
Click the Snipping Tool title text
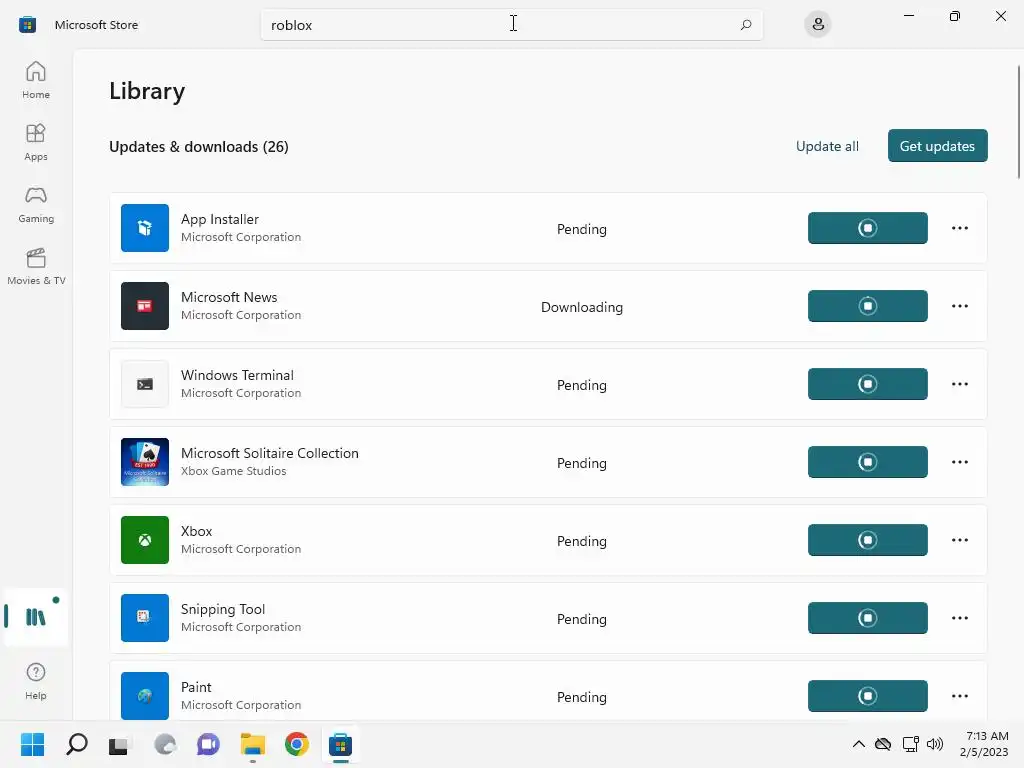tap(223, 609)
